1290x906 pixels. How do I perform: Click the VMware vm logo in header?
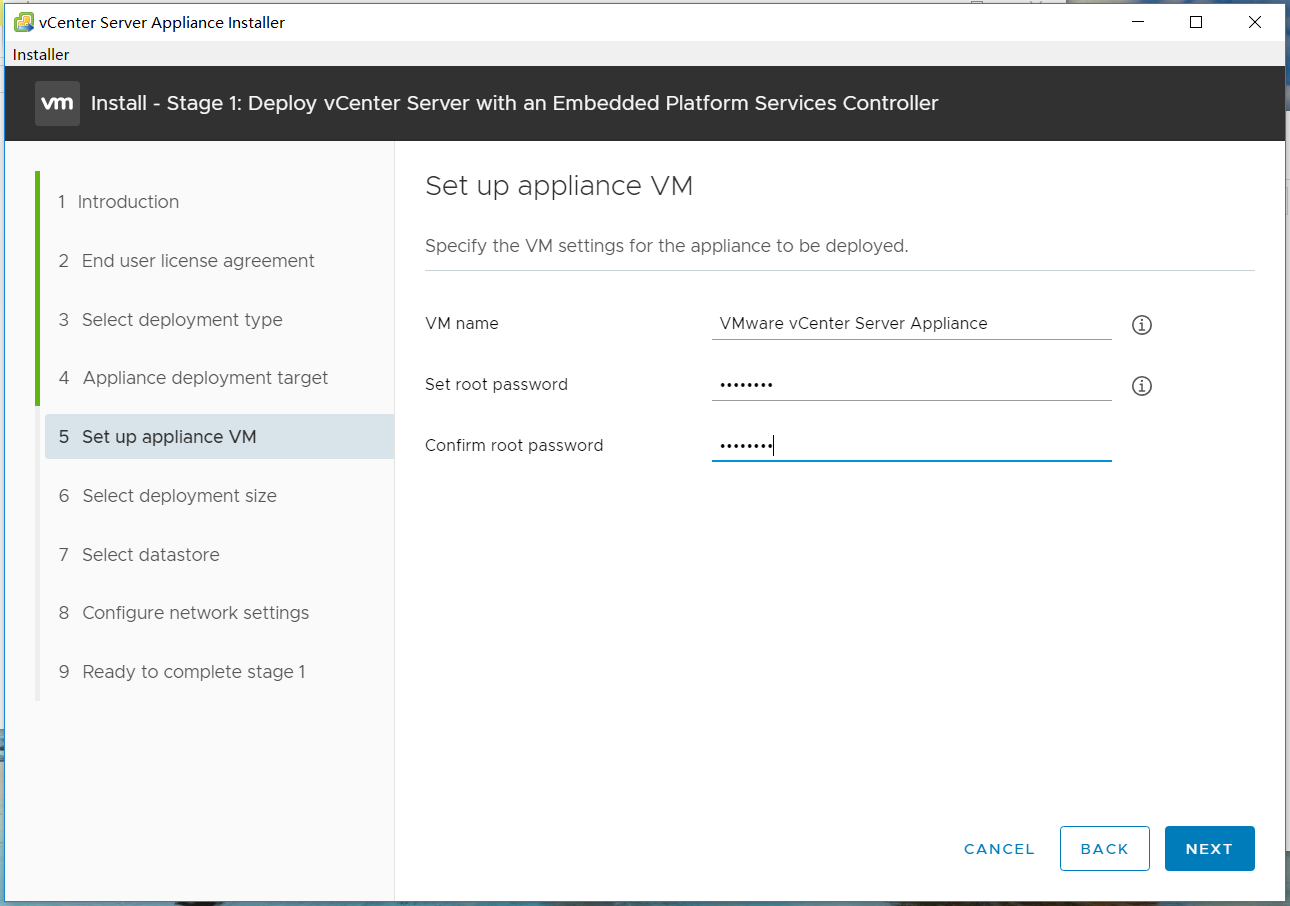(57, 104)
